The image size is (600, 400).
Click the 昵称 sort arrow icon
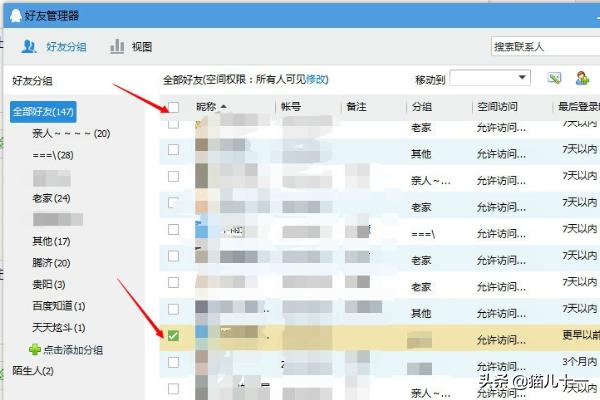tap(223, 107)
